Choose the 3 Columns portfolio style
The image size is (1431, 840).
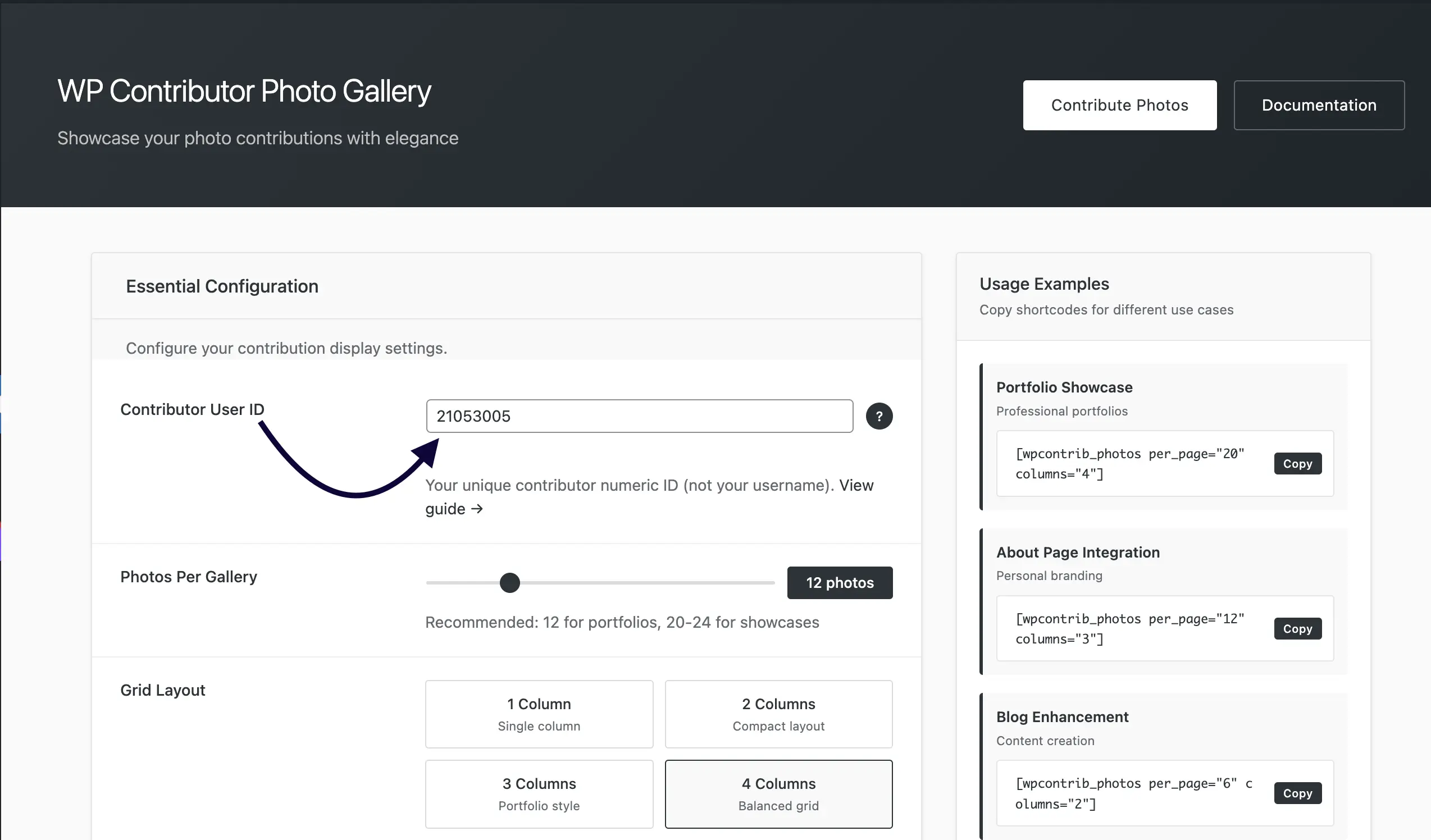pyautogui.click(x=539, y=793)
